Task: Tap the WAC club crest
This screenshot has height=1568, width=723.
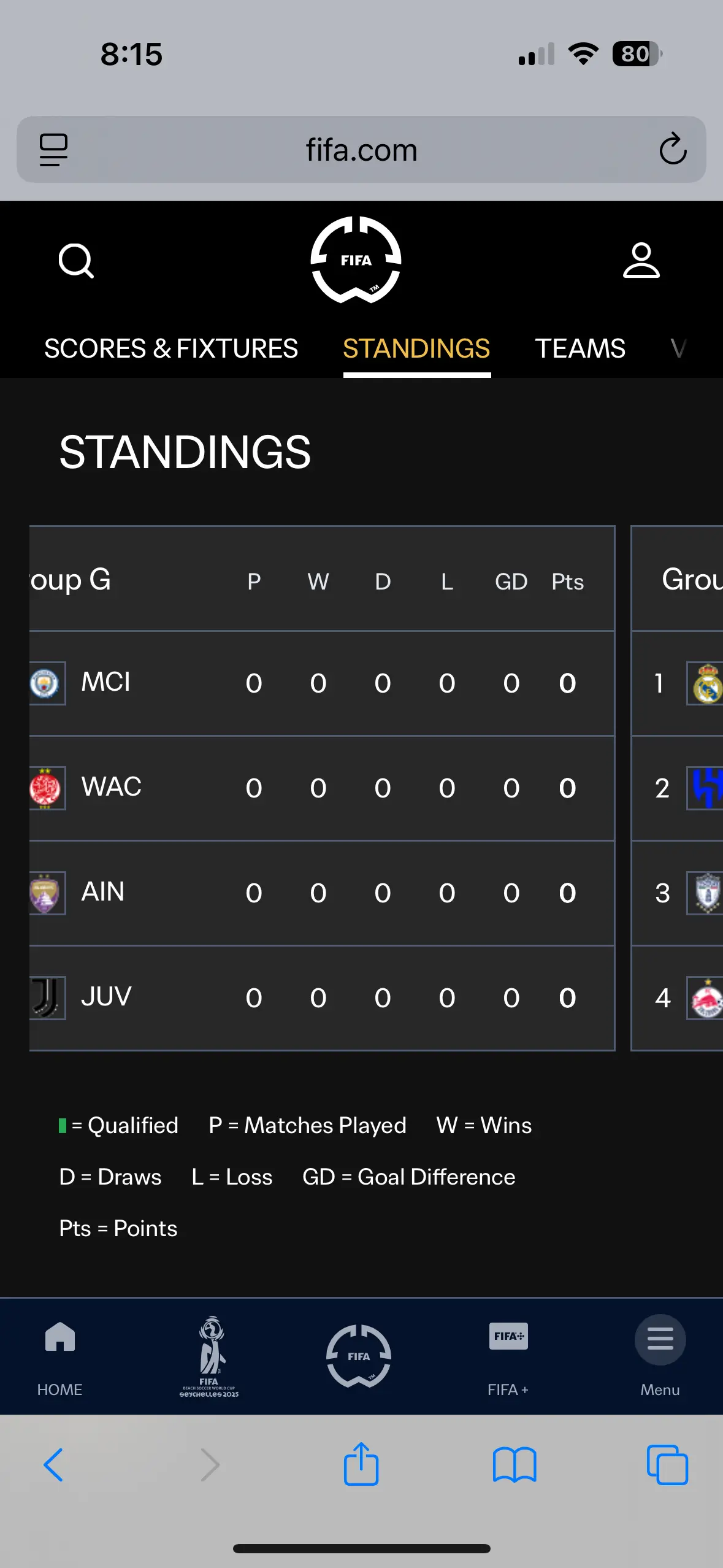Action: click(45, 788)
